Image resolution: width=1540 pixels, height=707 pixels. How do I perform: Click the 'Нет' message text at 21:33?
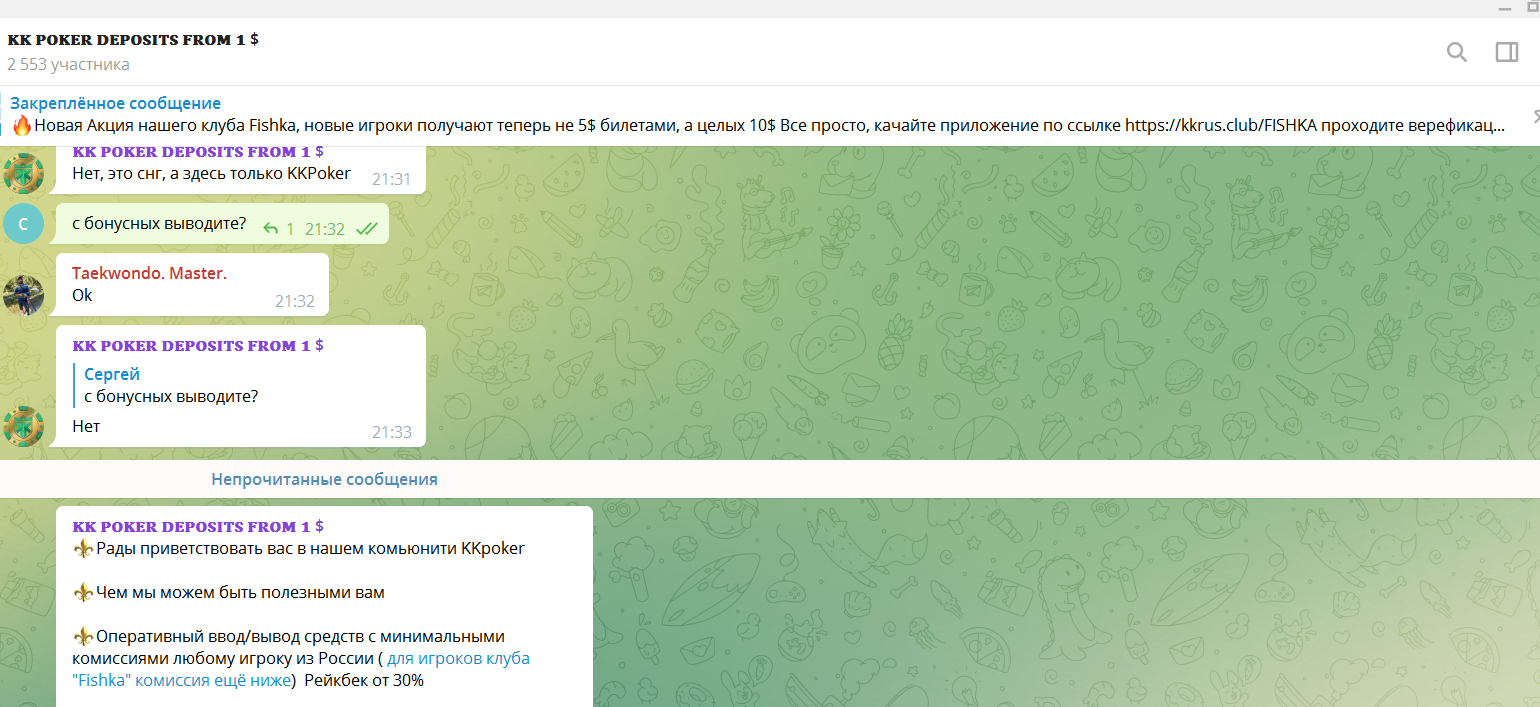pos(86,427)
